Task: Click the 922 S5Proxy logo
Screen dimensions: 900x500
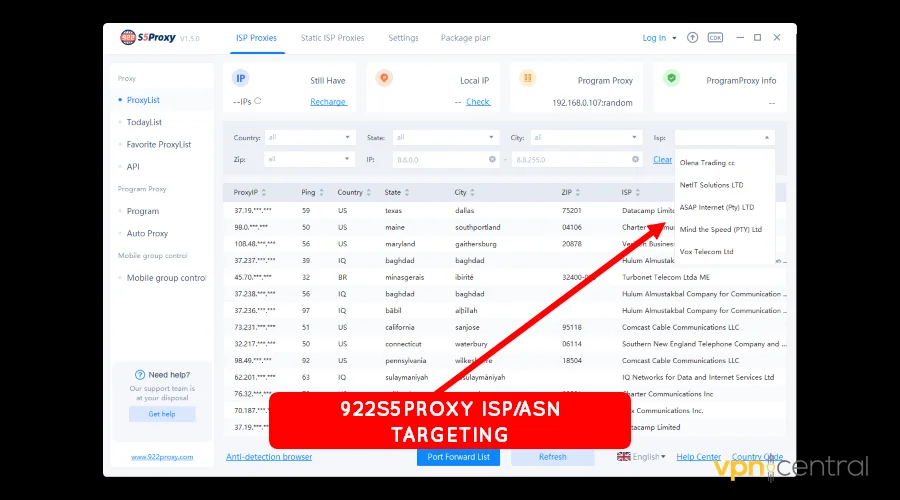Action: coord(148,37)
